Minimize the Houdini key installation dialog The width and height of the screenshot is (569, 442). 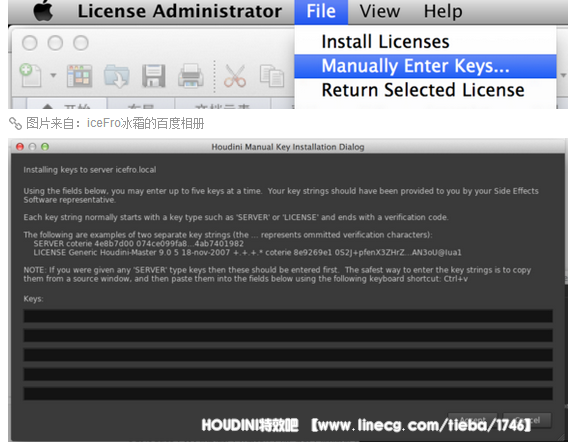click(32, 147)
